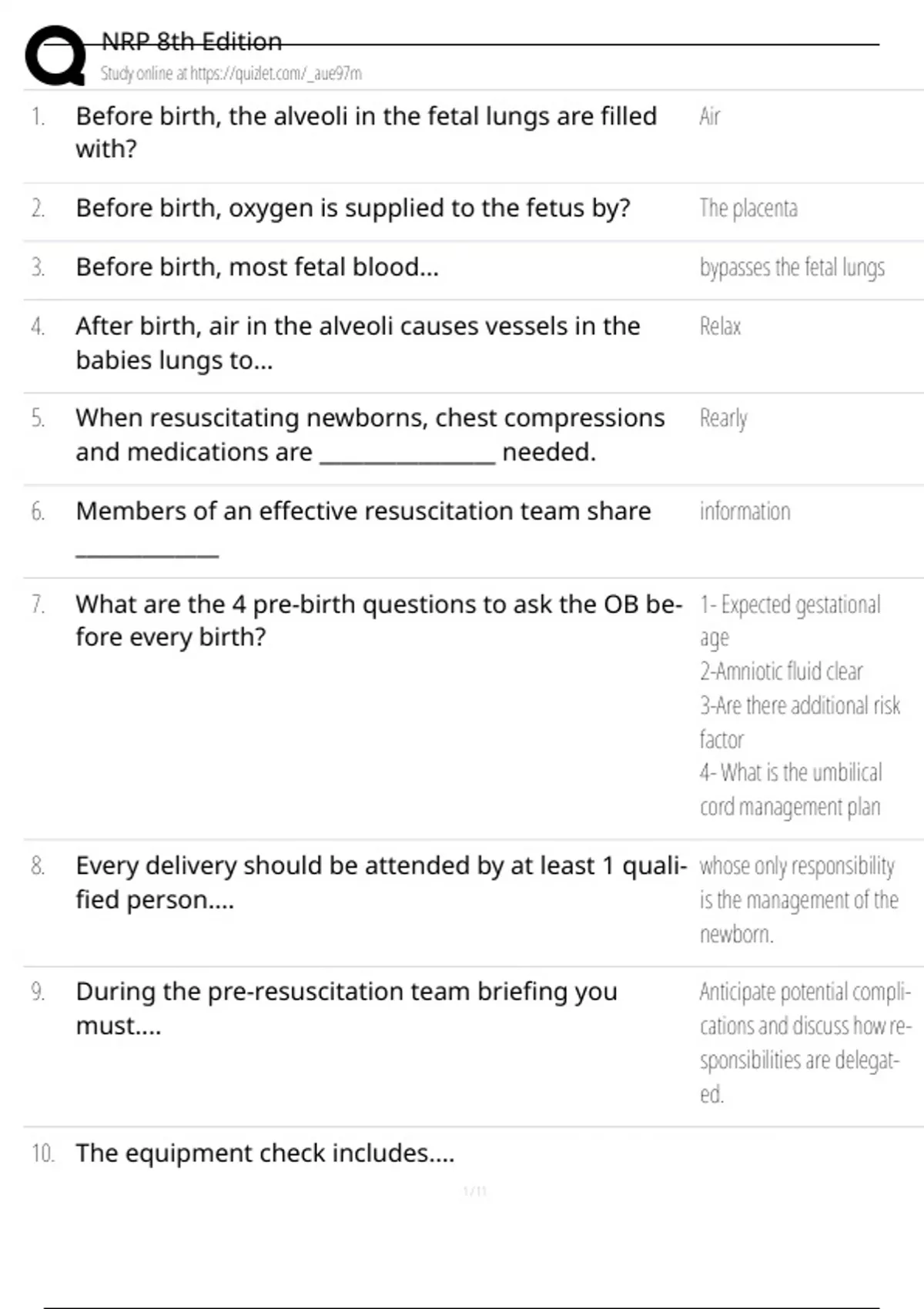This screenshot has width=924, height=1309.
Task: Click the answer 'information'
Action: click(745, 512)
